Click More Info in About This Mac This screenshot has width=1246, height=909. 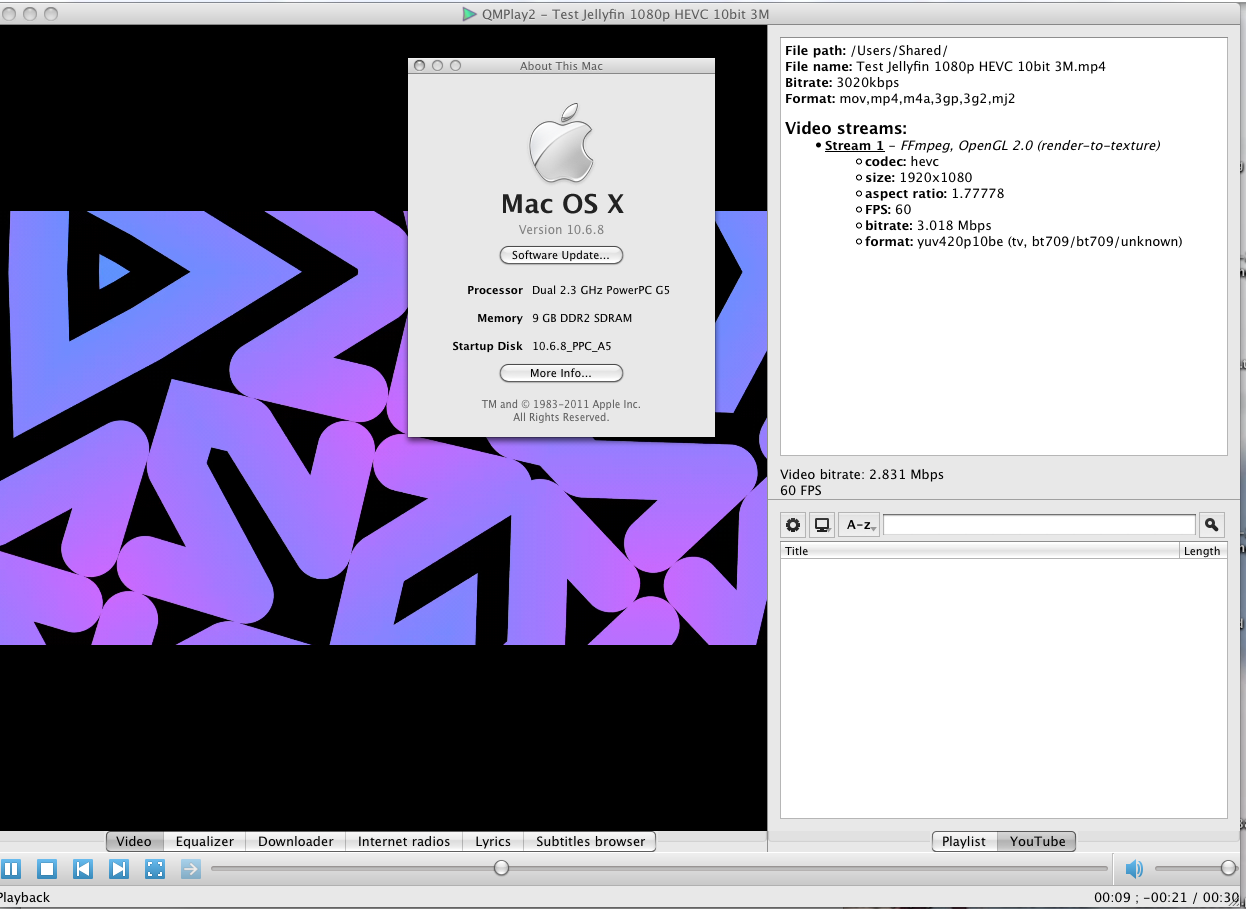click(561, 373)
